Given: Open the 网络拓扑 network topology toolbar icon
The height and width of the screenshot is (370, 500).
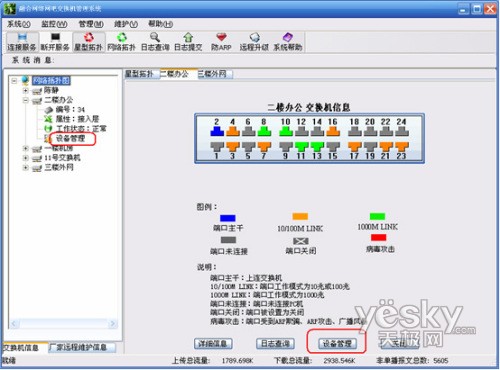Looking at the screenshot, I should coord(122,42).
